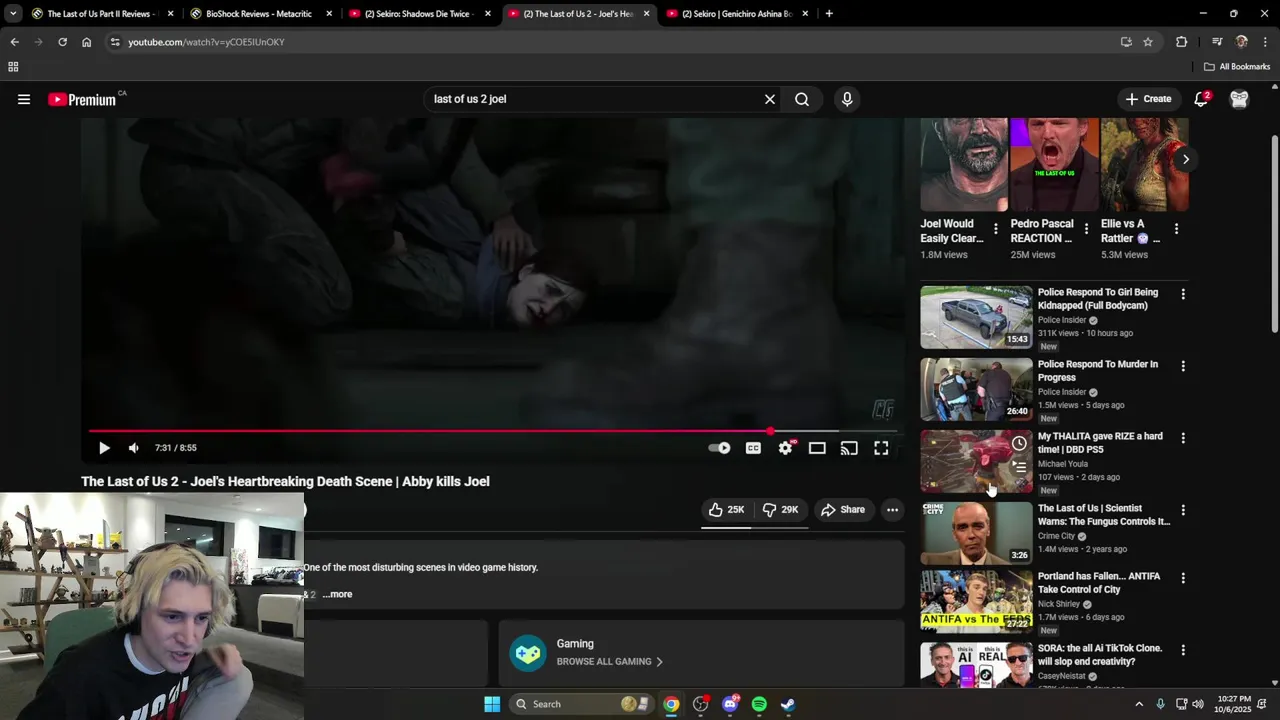Image resolution: width=1280 pixels, height=720 pixels.
Task: Close the BioShock Reviews tab
Action: 329,14
